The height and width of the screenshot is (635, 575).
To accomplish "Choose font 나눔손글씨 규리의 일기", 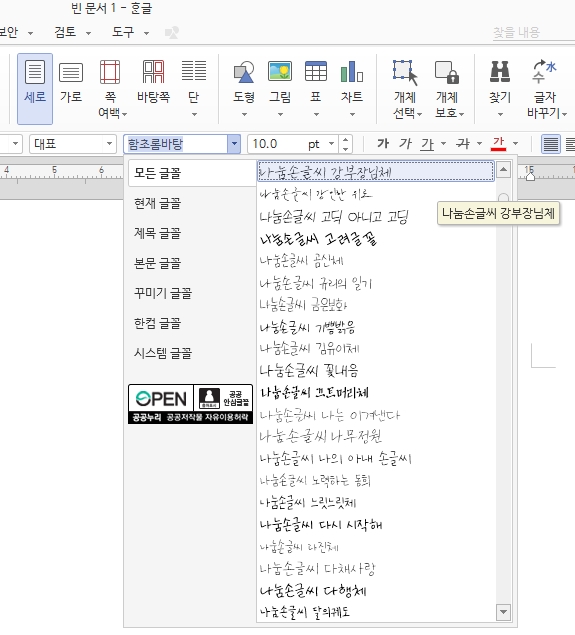I will click(376, 283).
